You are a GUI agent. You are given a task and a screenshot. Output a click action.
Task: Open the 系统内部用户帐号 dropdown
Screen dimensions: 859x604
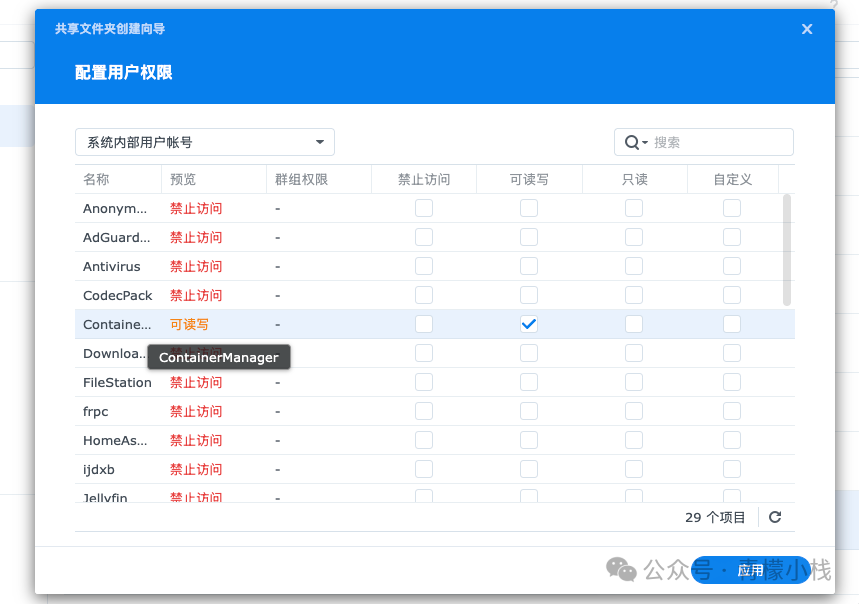(204, 142)
